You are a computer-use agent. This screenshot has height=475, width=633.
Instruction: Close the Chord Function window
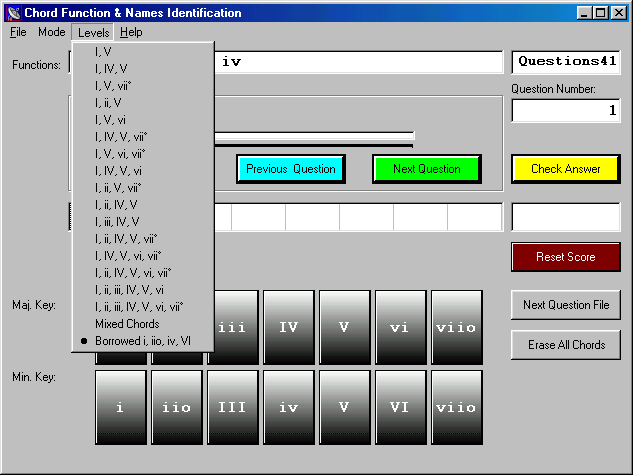pyautogui.click(x=618, y=13)
